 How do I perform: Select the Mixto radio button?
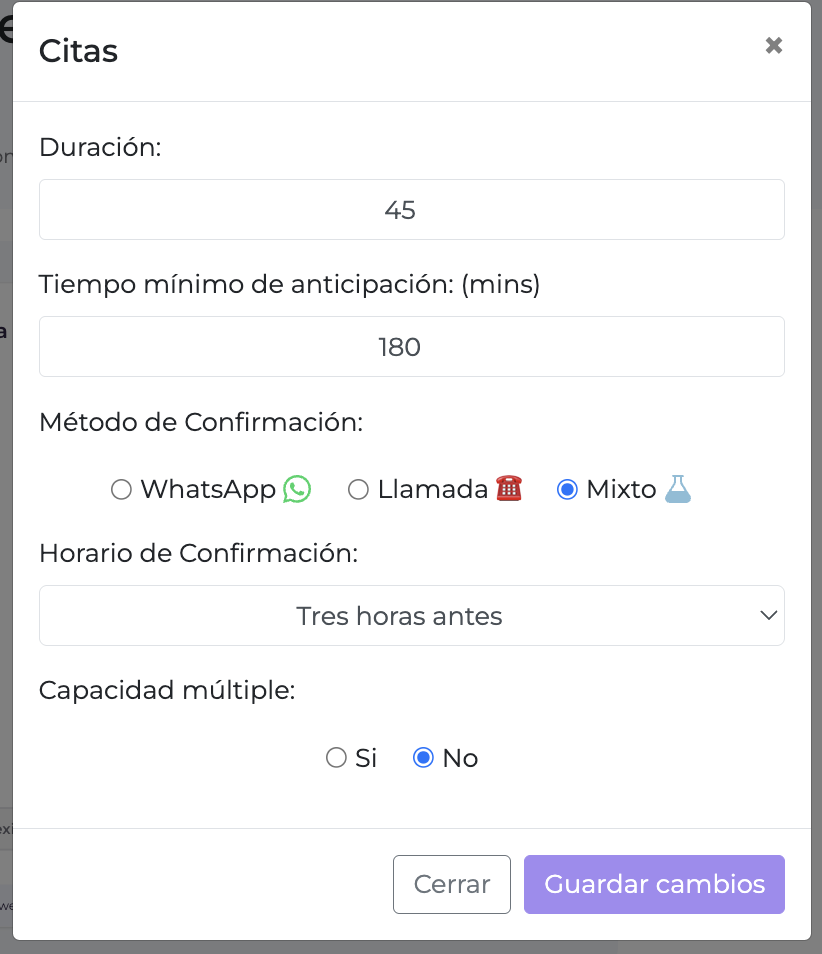tap(567, 489)
